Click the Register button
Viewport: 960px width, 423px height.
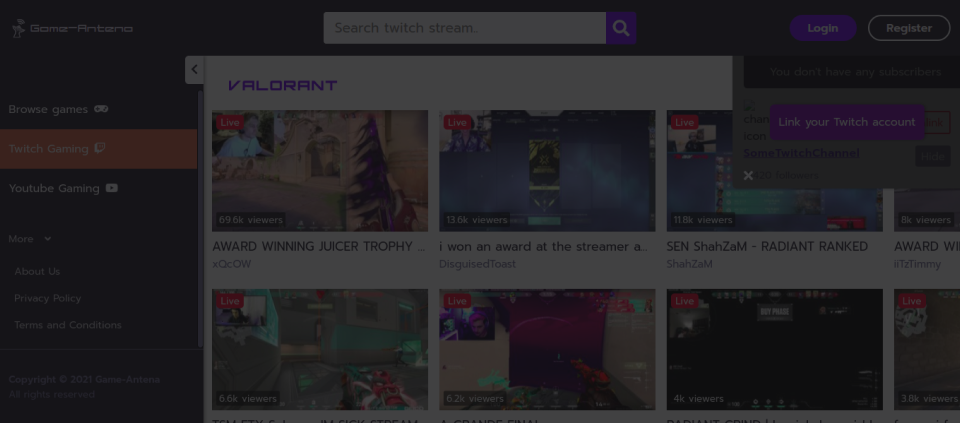909,28
